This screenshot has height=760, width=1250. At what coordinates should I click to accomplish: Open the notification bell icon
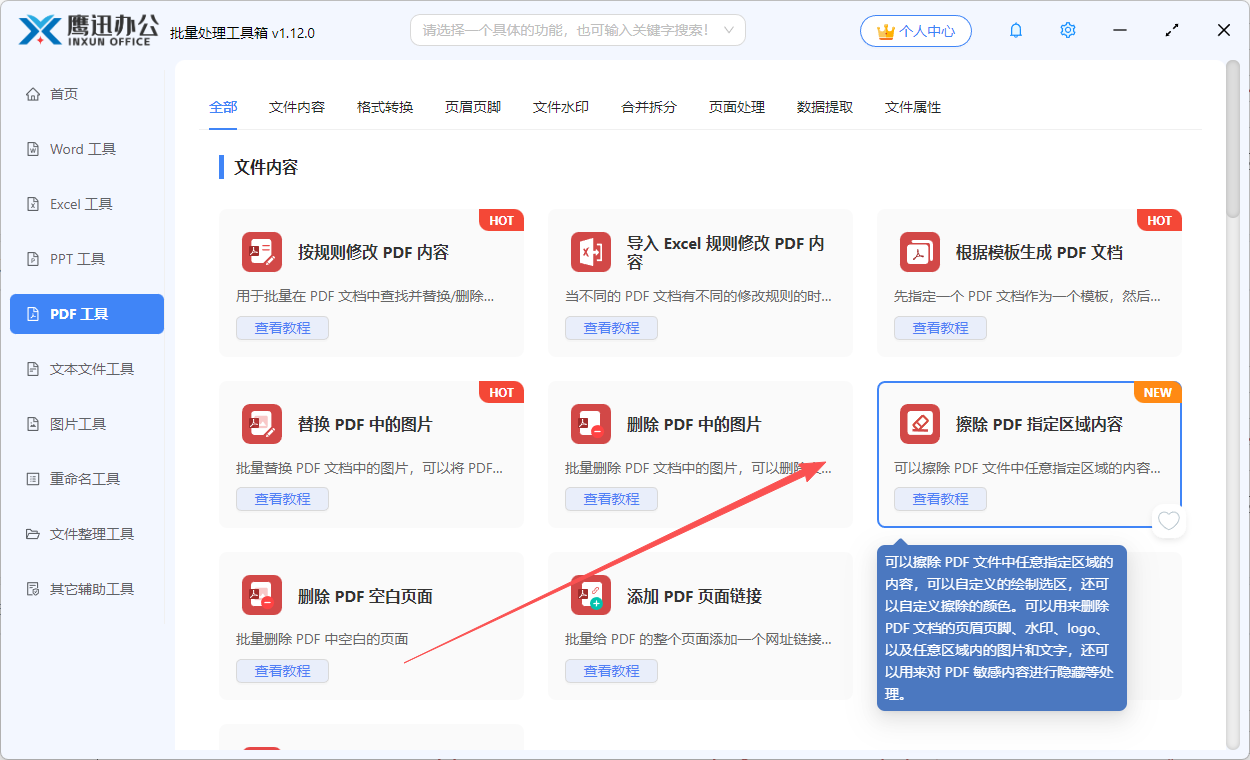click(1016, 30)
